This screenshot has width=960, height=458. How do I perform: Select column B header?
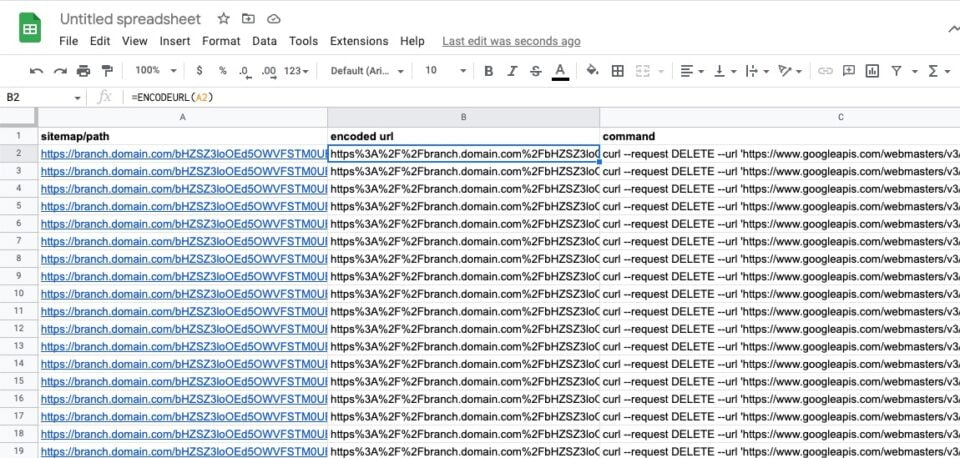(463, 117)
